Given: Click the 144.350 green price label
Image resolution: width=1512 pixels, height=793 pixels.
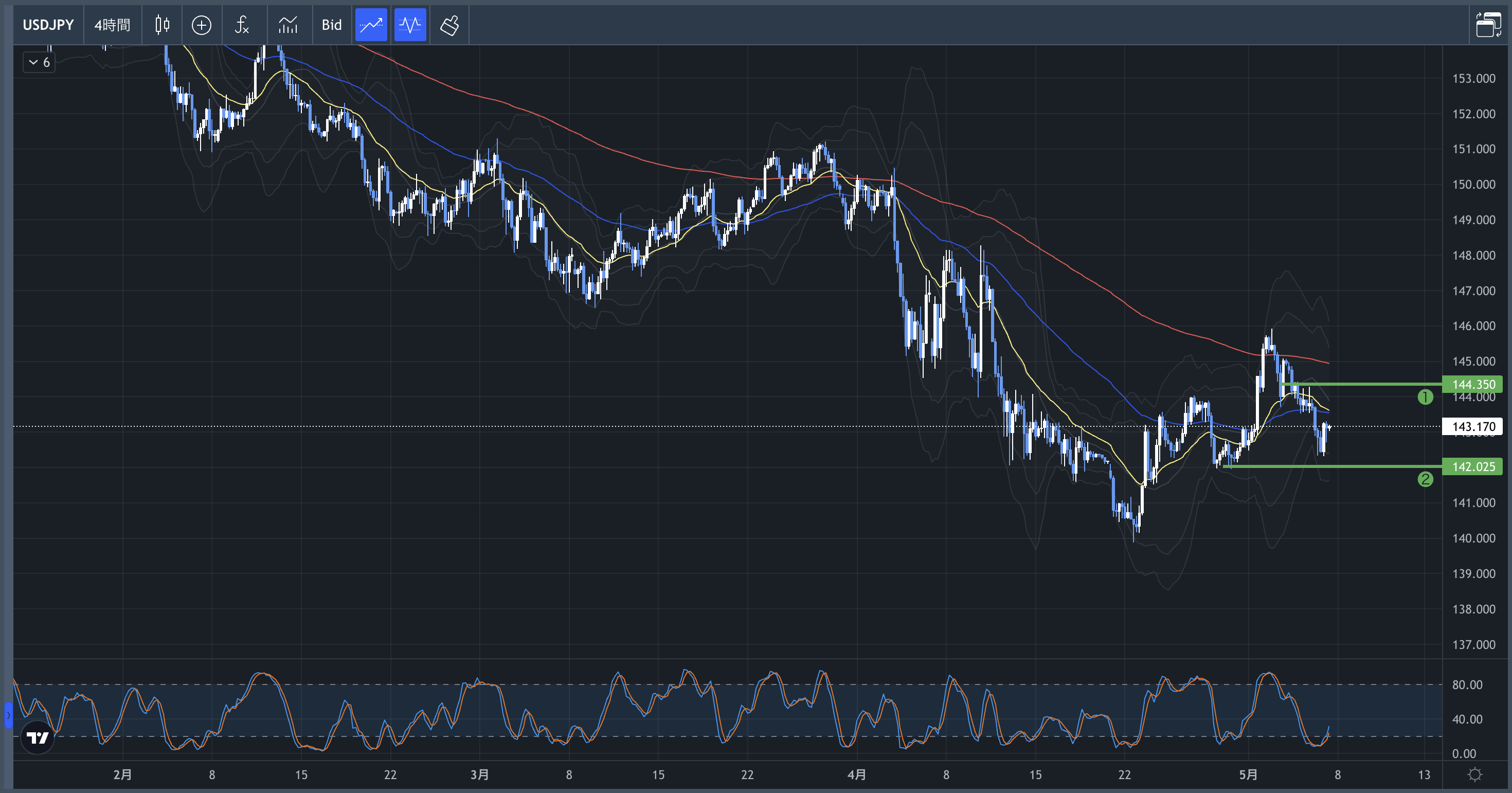Looking at the screenshot, I should [x=1472, y=385].
